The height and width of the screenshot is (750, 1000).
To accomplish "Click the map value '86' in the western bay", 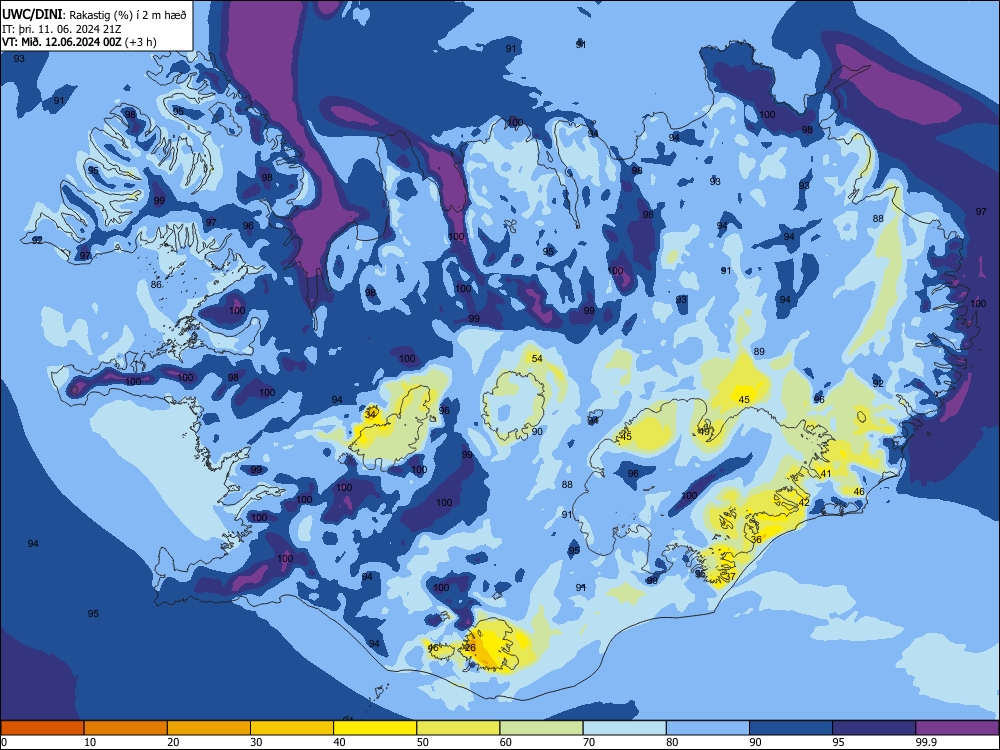I will [x=156, y=284].
